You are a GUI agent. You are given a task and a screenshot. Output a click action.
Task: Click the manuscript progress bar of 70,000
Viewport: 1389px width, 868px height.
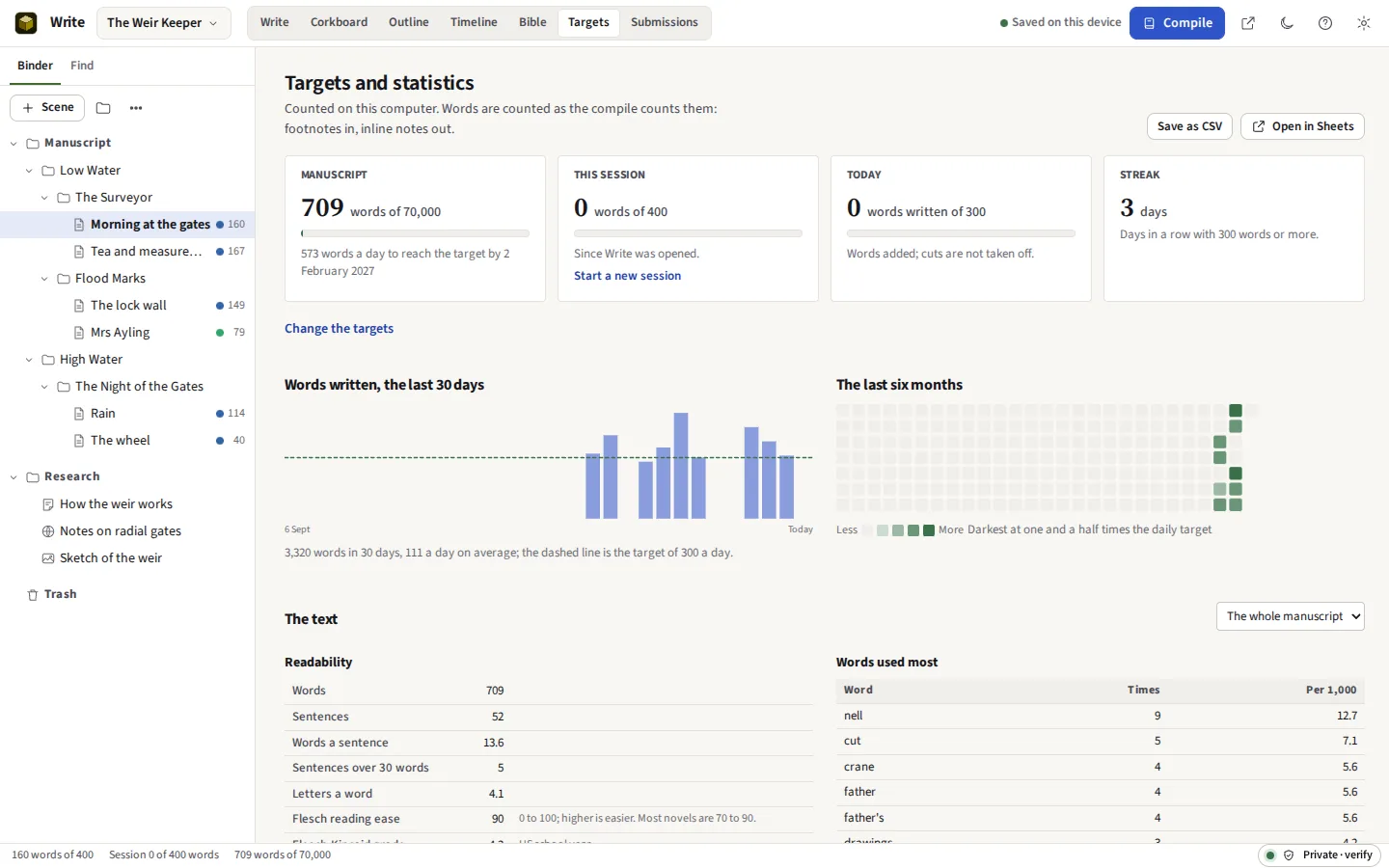[415, 233]
